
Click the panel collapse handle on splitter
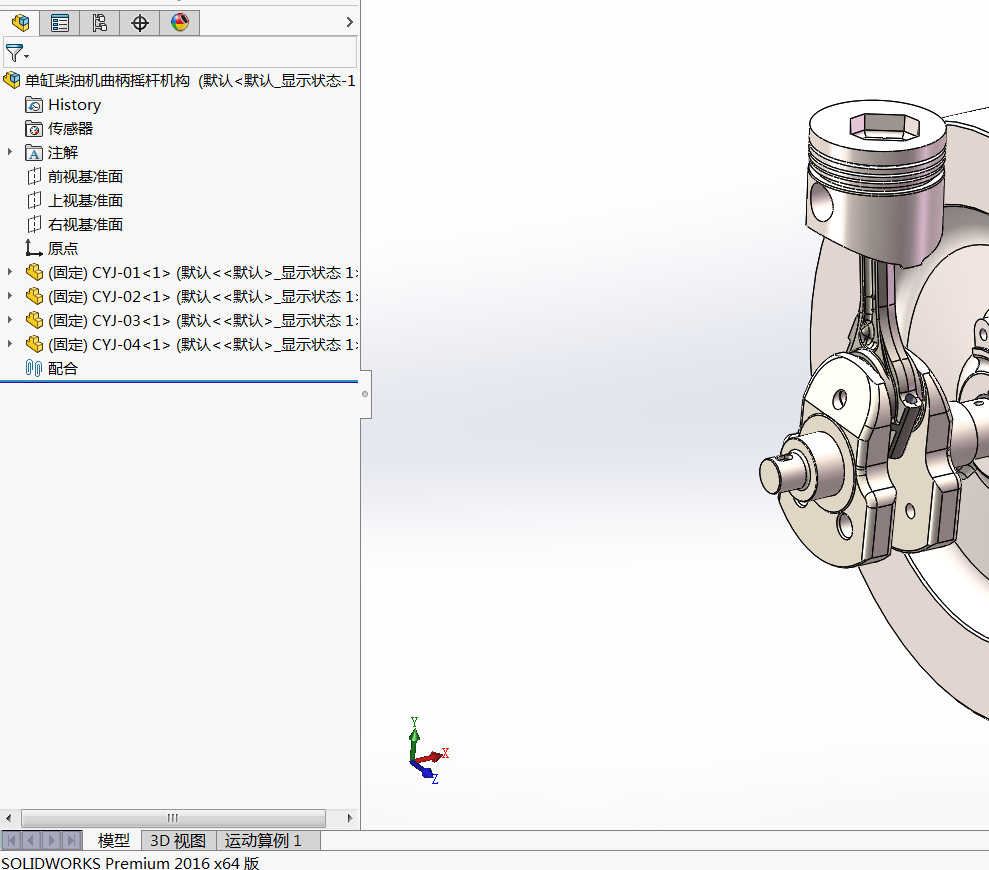point(365,394)
